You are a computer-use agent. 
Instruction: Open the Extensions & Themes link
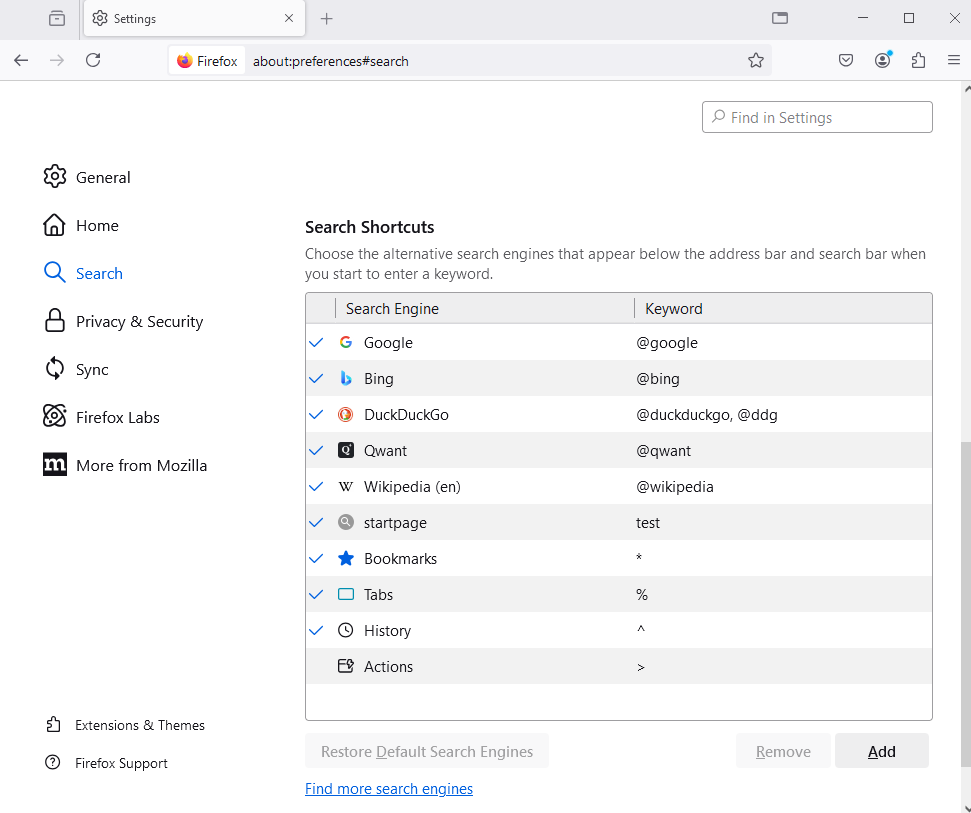[x=125, y=725]
